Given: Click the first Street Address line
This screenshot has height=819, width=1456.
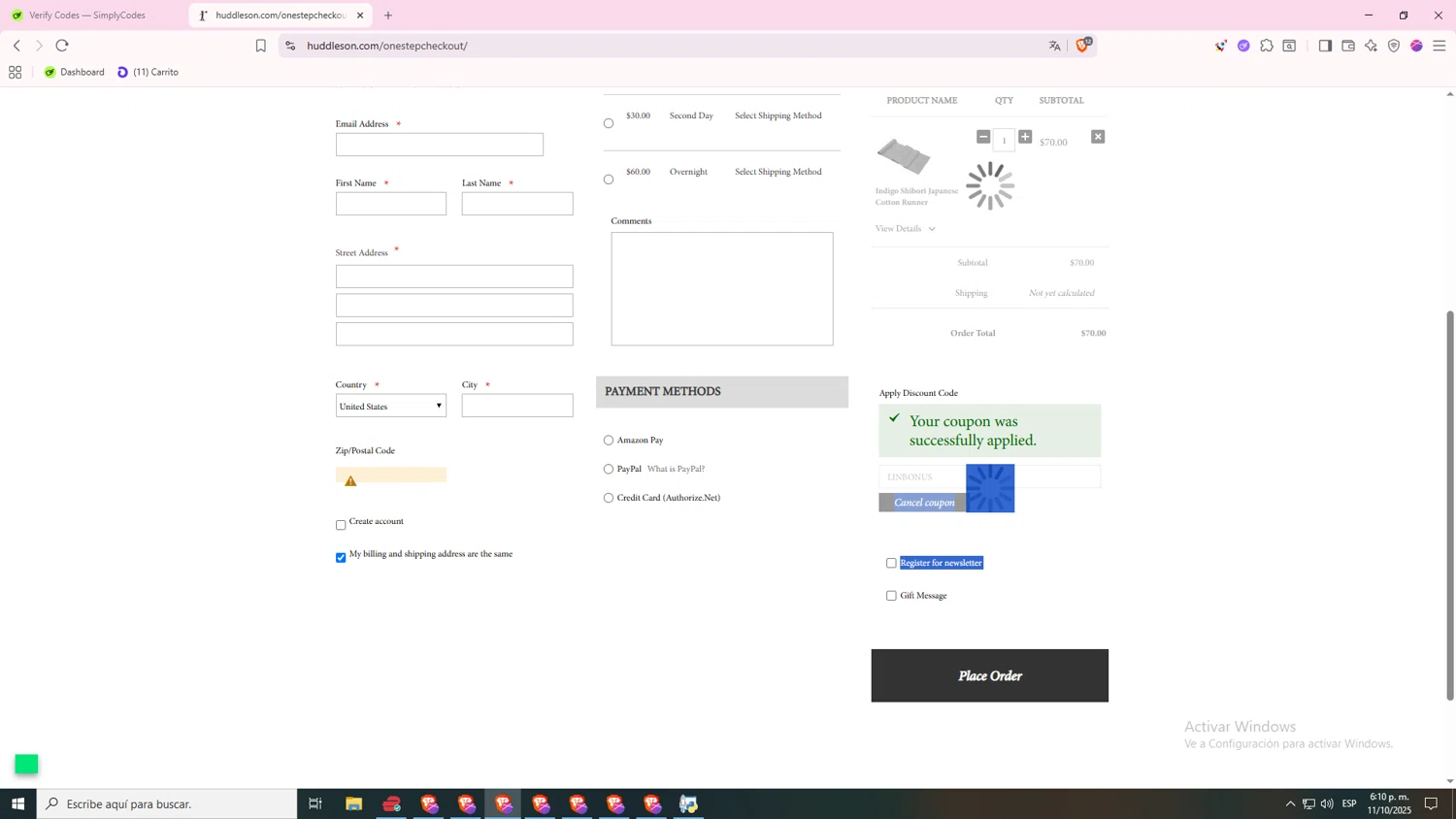Looking at the screenshot, I should point(454,277).
